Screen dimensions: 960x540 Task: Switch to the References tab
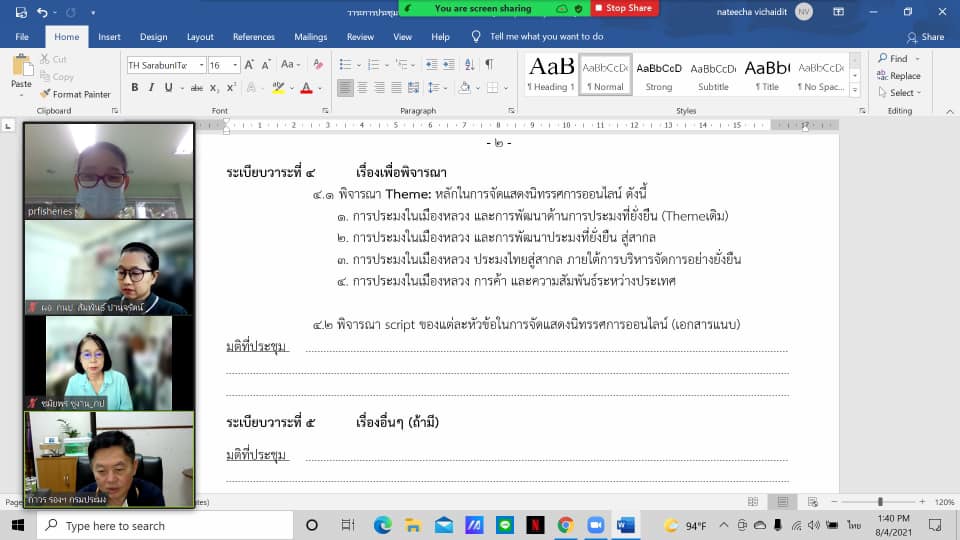point(253,37)
